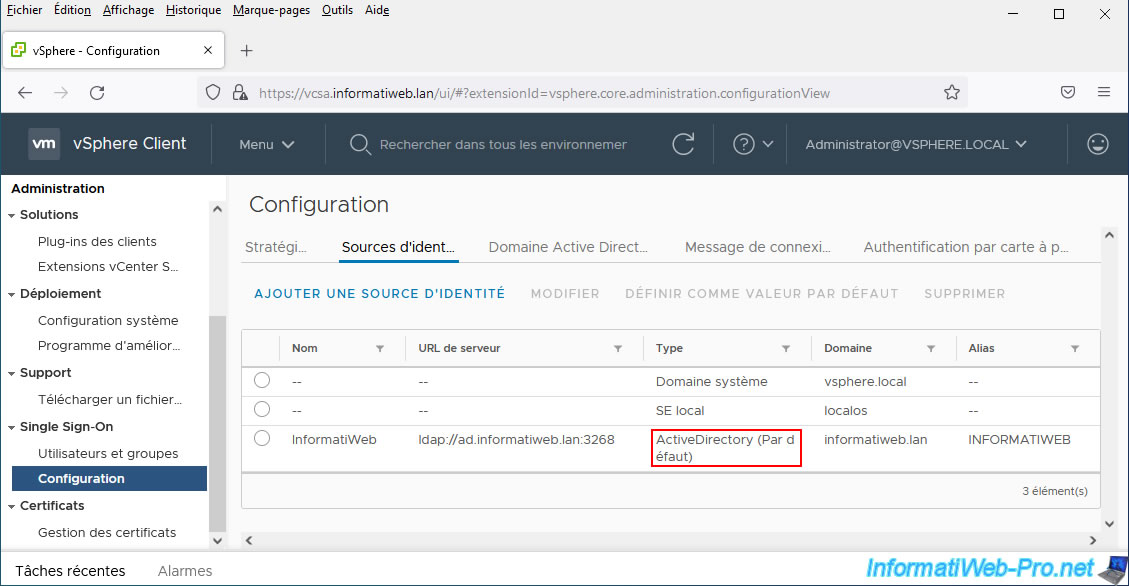Show the tracking protection shield info
Viewport: 1129px width, 586px height.
click(213, 93)
